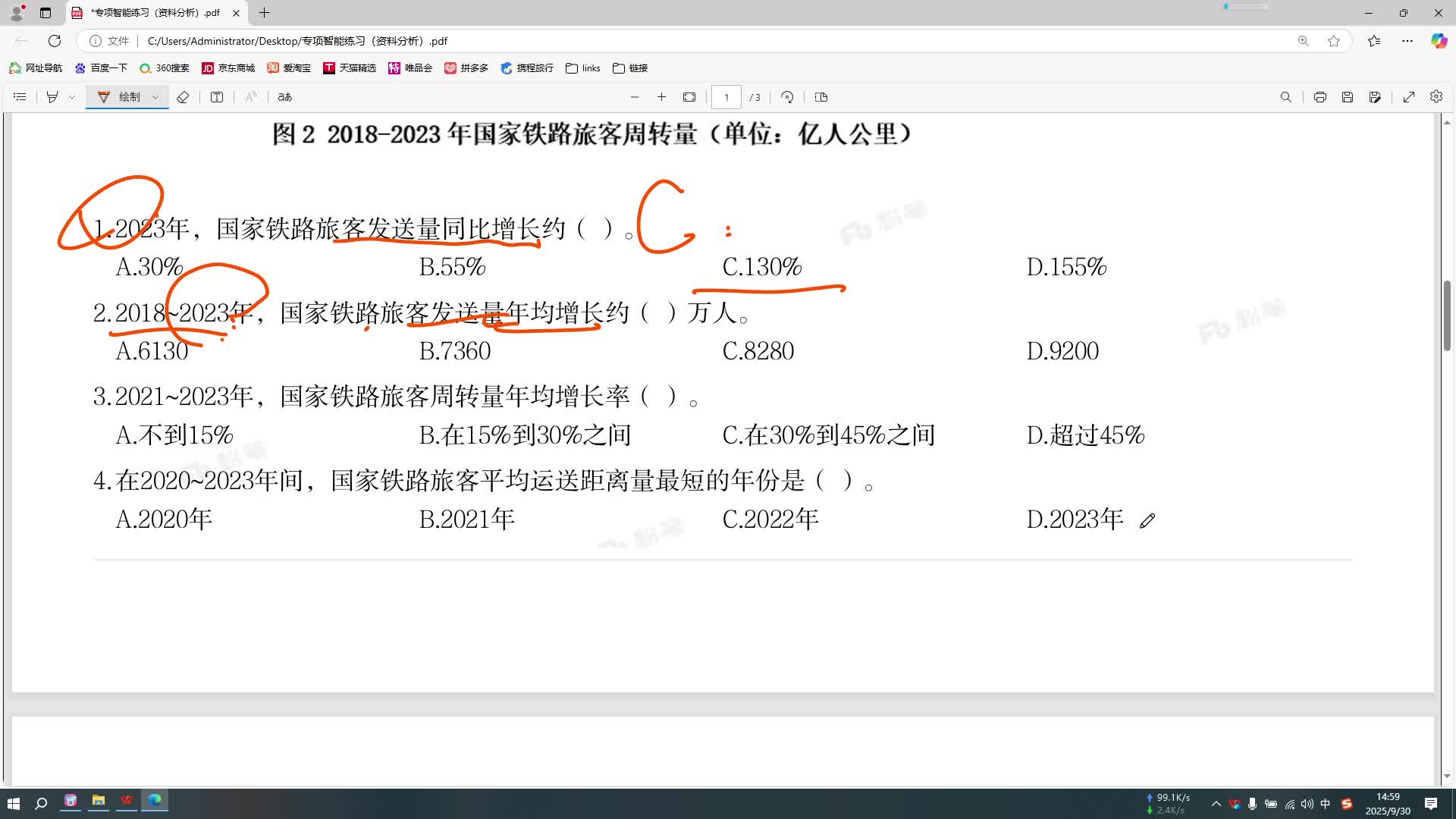
Task: Open the table of contents panel
Action: 20,97
